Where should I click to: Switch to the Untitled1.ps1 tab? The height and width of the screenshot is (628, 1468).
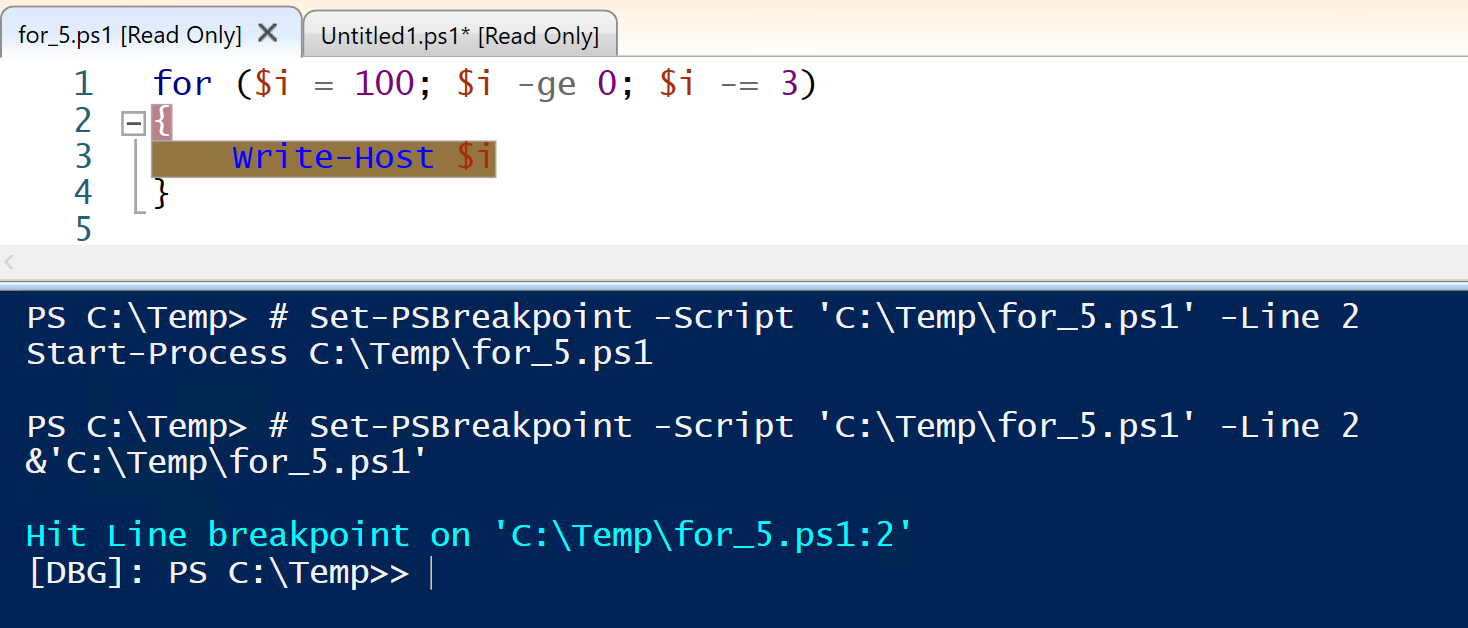click(459, 36)
